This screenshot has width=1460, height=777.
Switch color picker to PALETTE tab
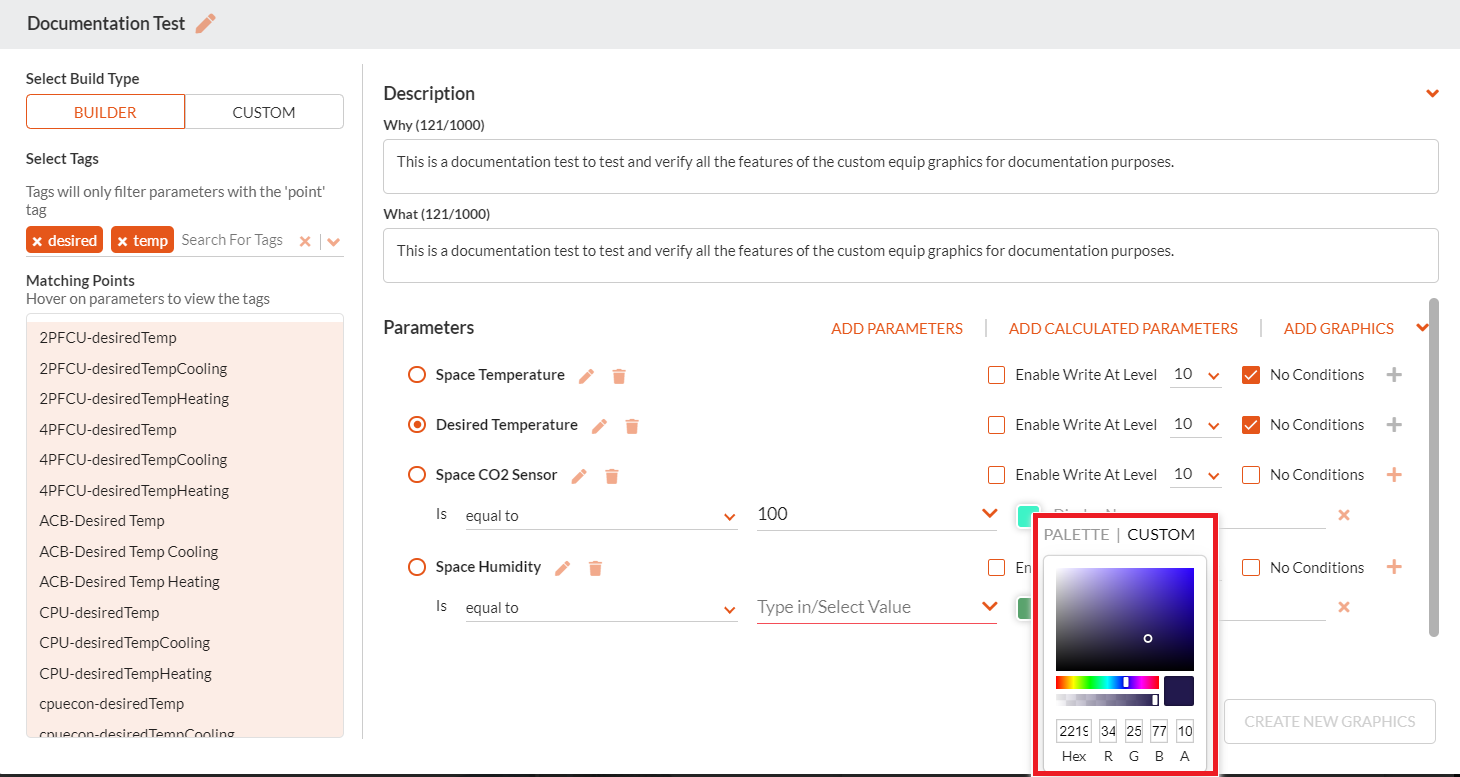[x=1076, y=534]
